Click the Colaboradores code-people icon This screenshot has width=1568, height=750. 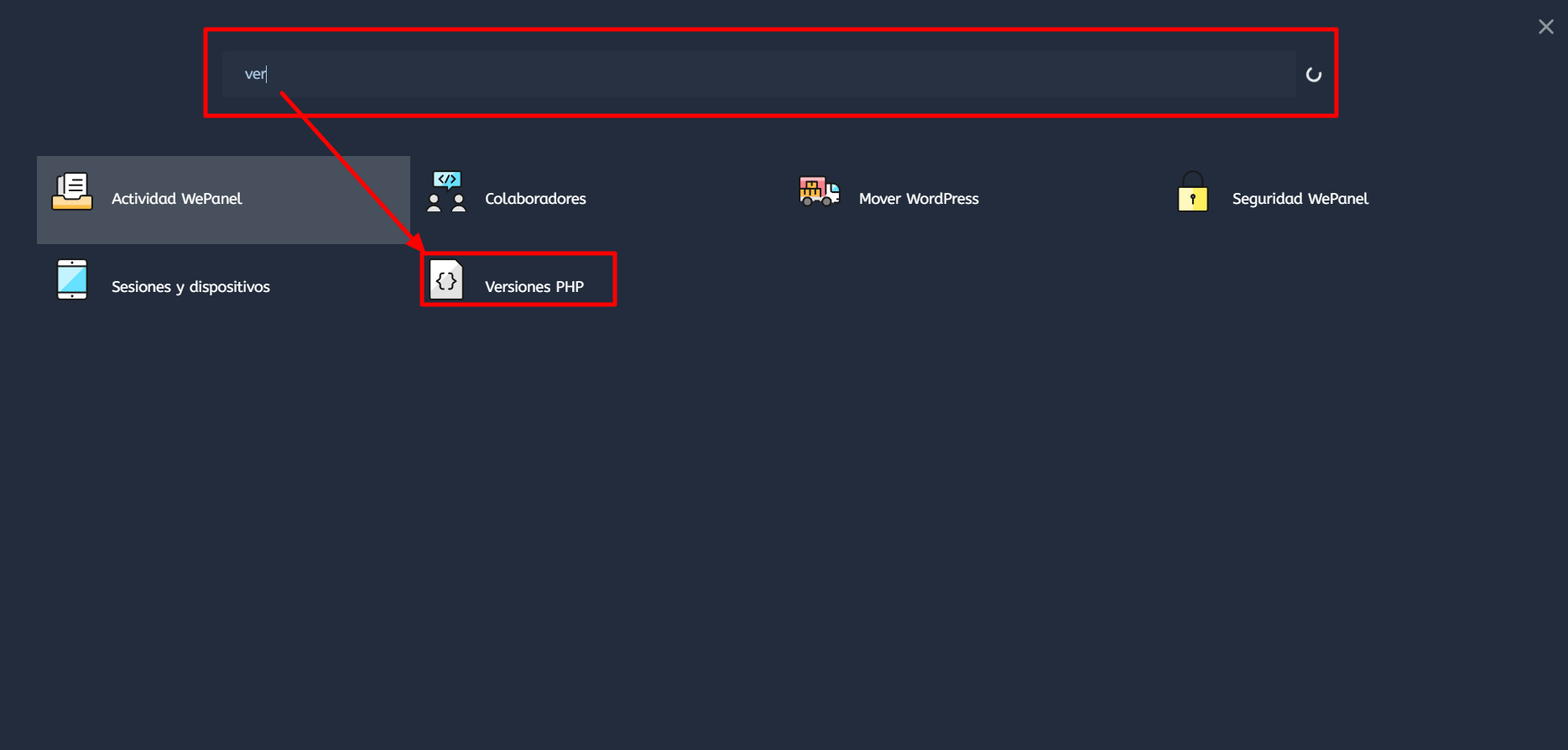click(446, 191)
